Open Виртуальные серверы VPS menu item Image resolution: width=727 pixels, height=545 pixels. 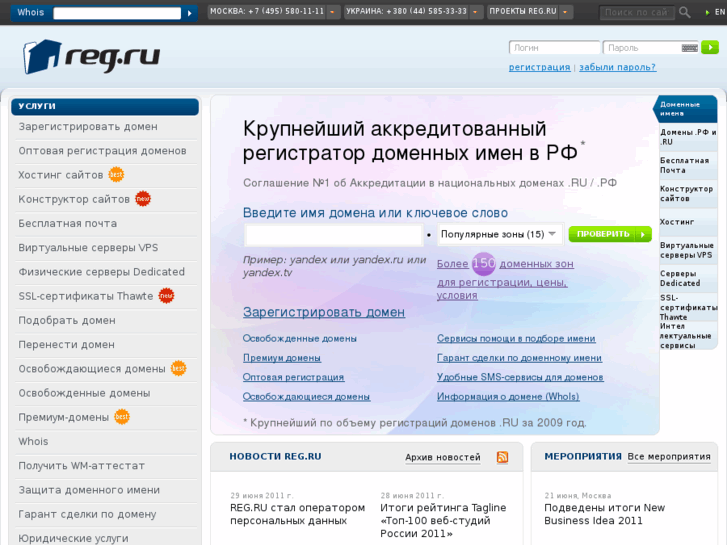point(88,248)
